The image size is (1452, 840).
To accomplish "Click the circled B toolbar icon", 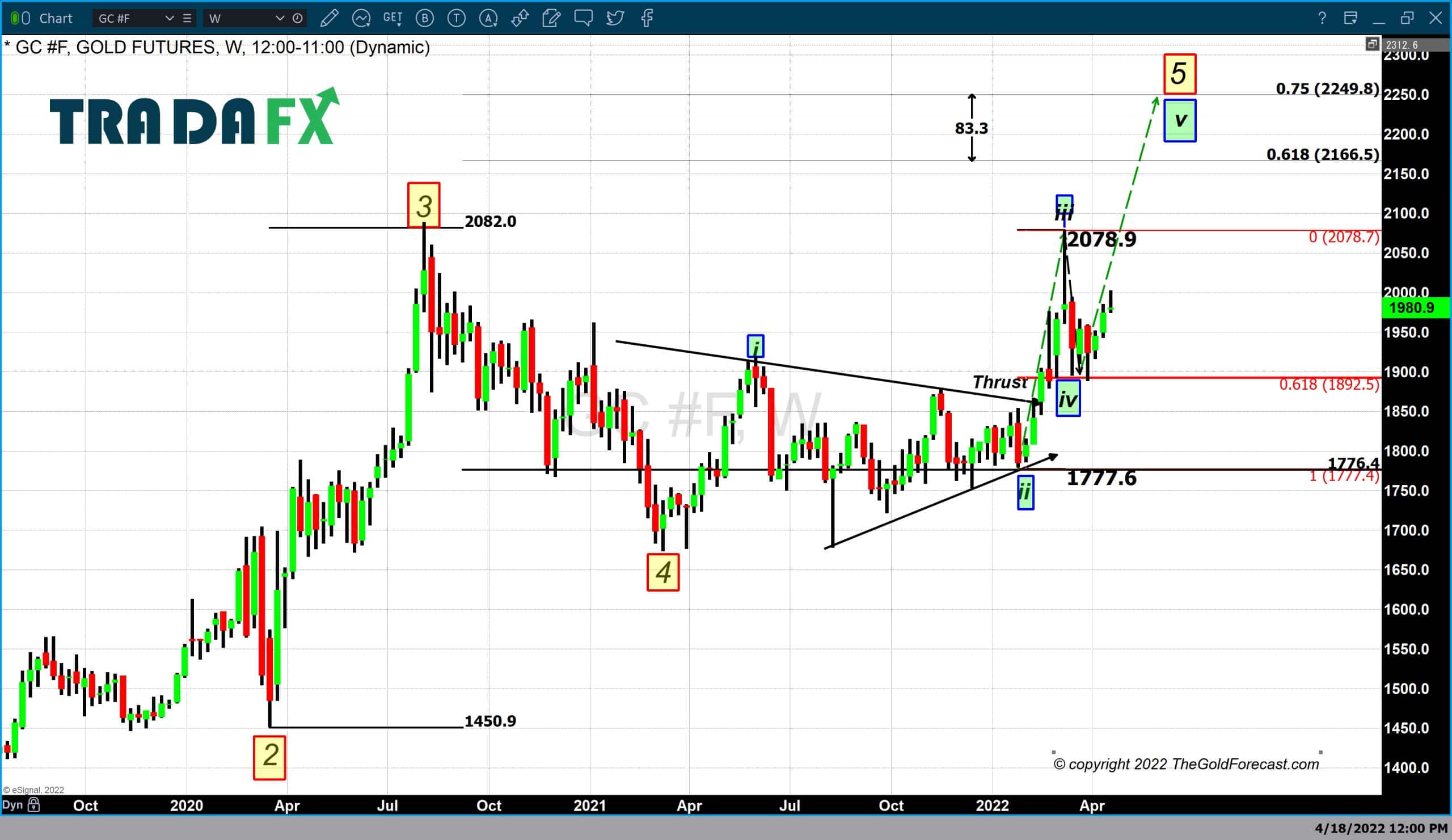I will coord(425,19).
